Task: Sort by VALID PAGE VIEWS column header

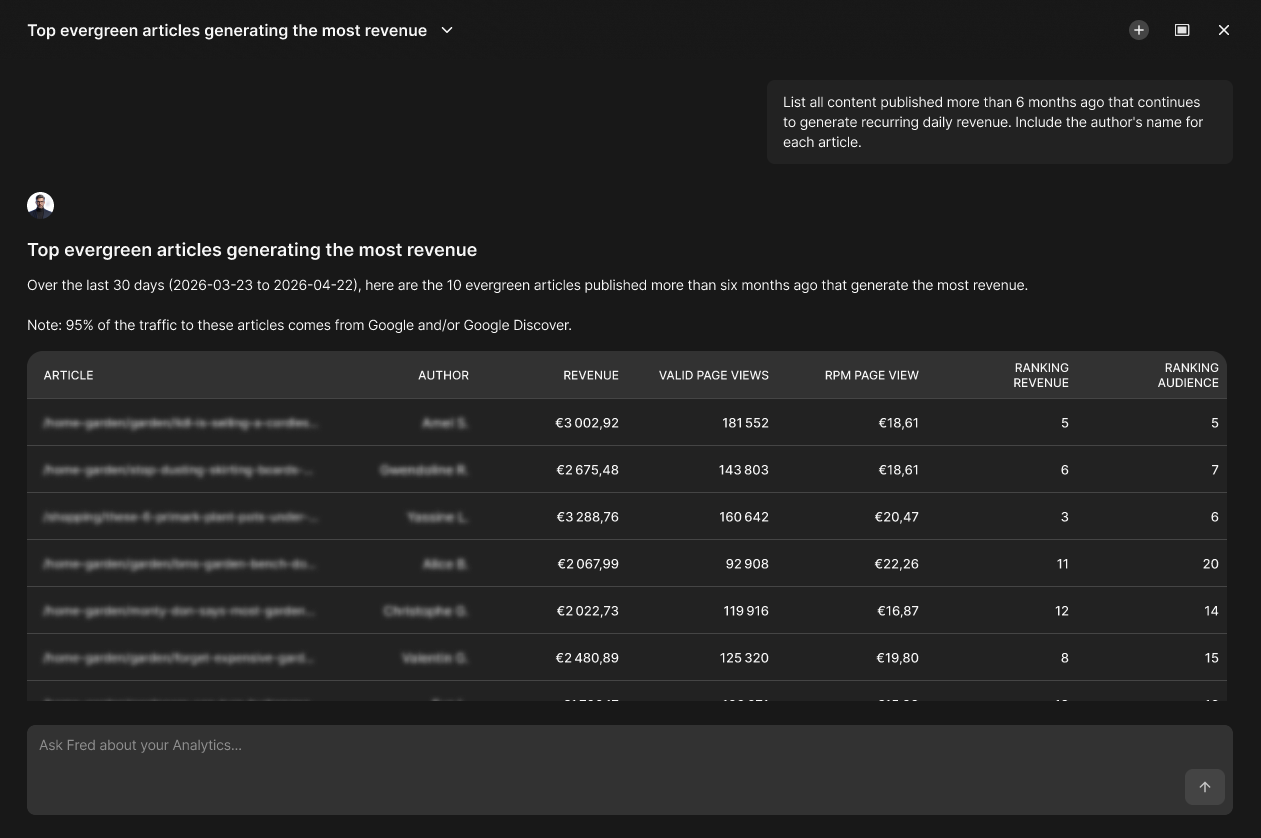Action: pyautogui.click(x=714, y=375)
